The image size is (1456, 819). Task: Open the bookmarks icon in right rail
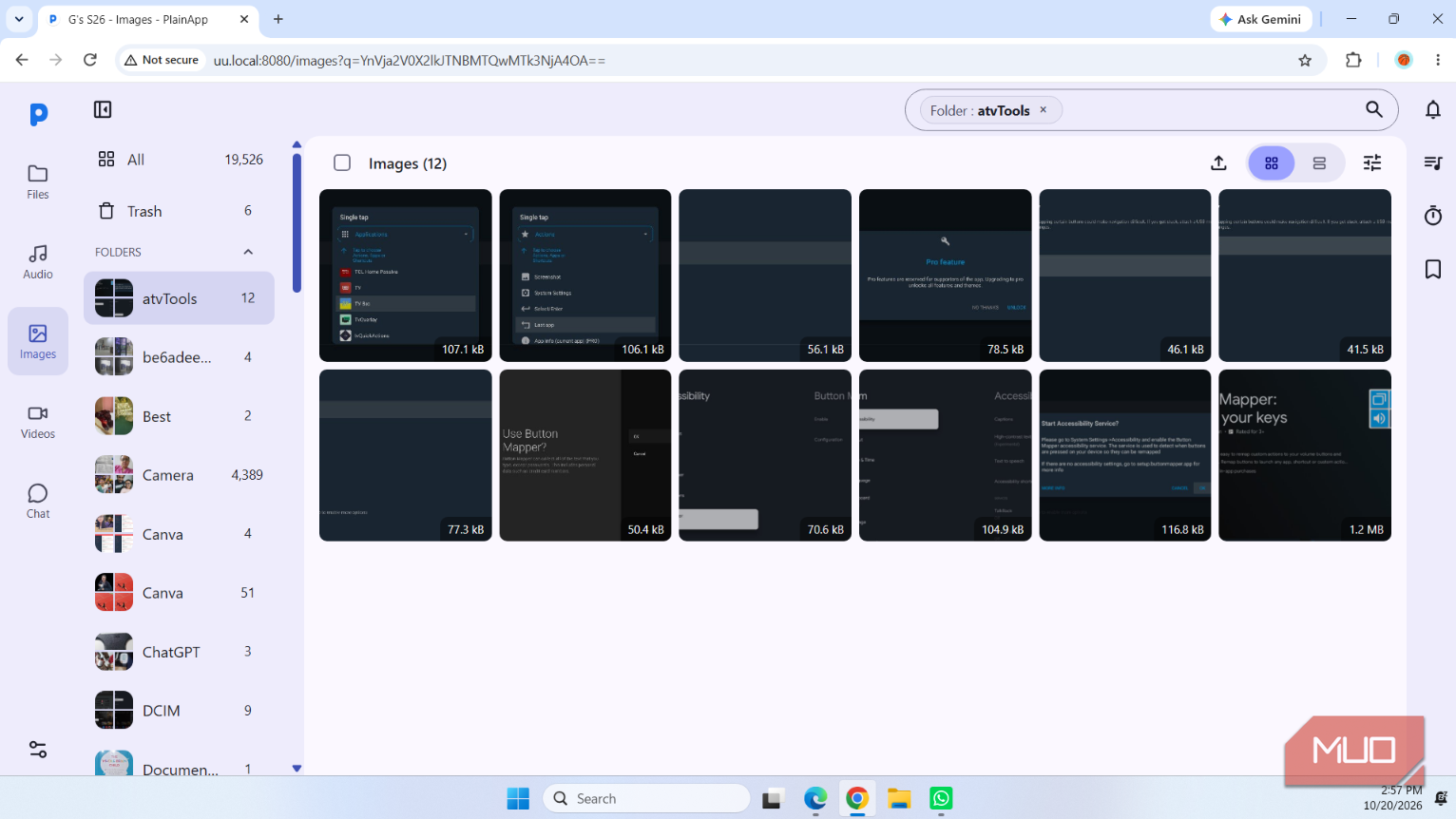1433,269
